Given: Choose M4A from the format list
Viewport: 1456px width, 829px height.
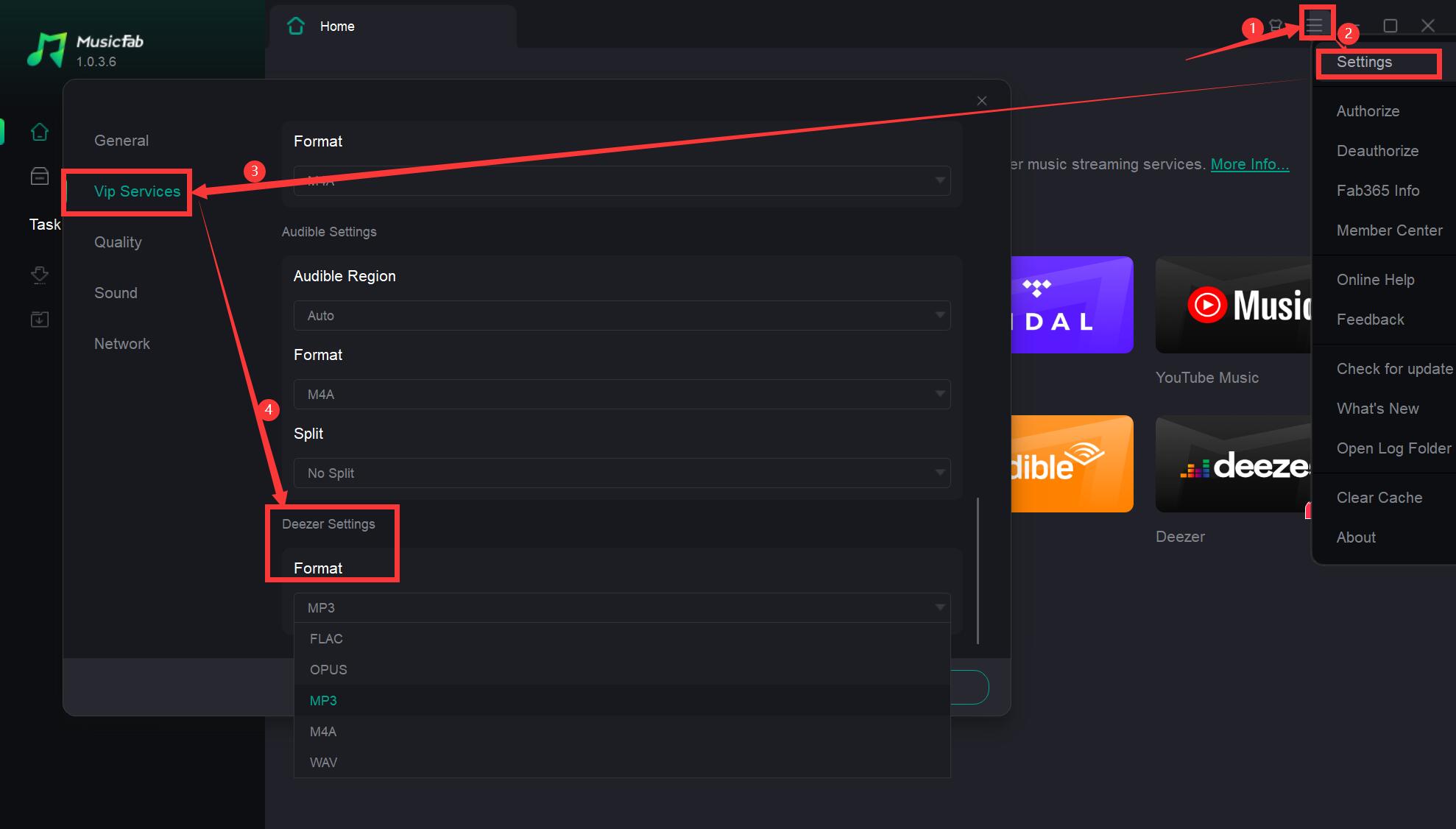Looking at the screenshot, I should point(622,732).
